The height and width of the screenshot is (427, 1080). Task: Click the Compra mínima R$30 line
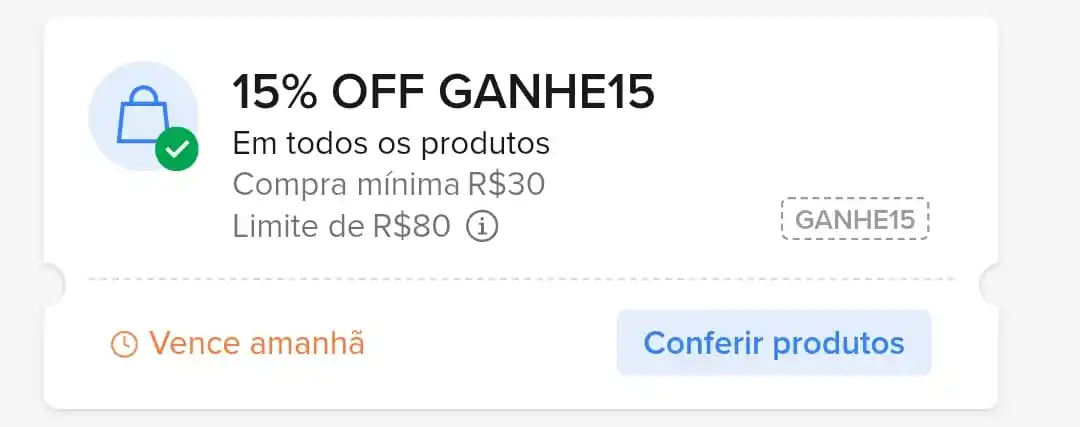[x=389, y=185]
